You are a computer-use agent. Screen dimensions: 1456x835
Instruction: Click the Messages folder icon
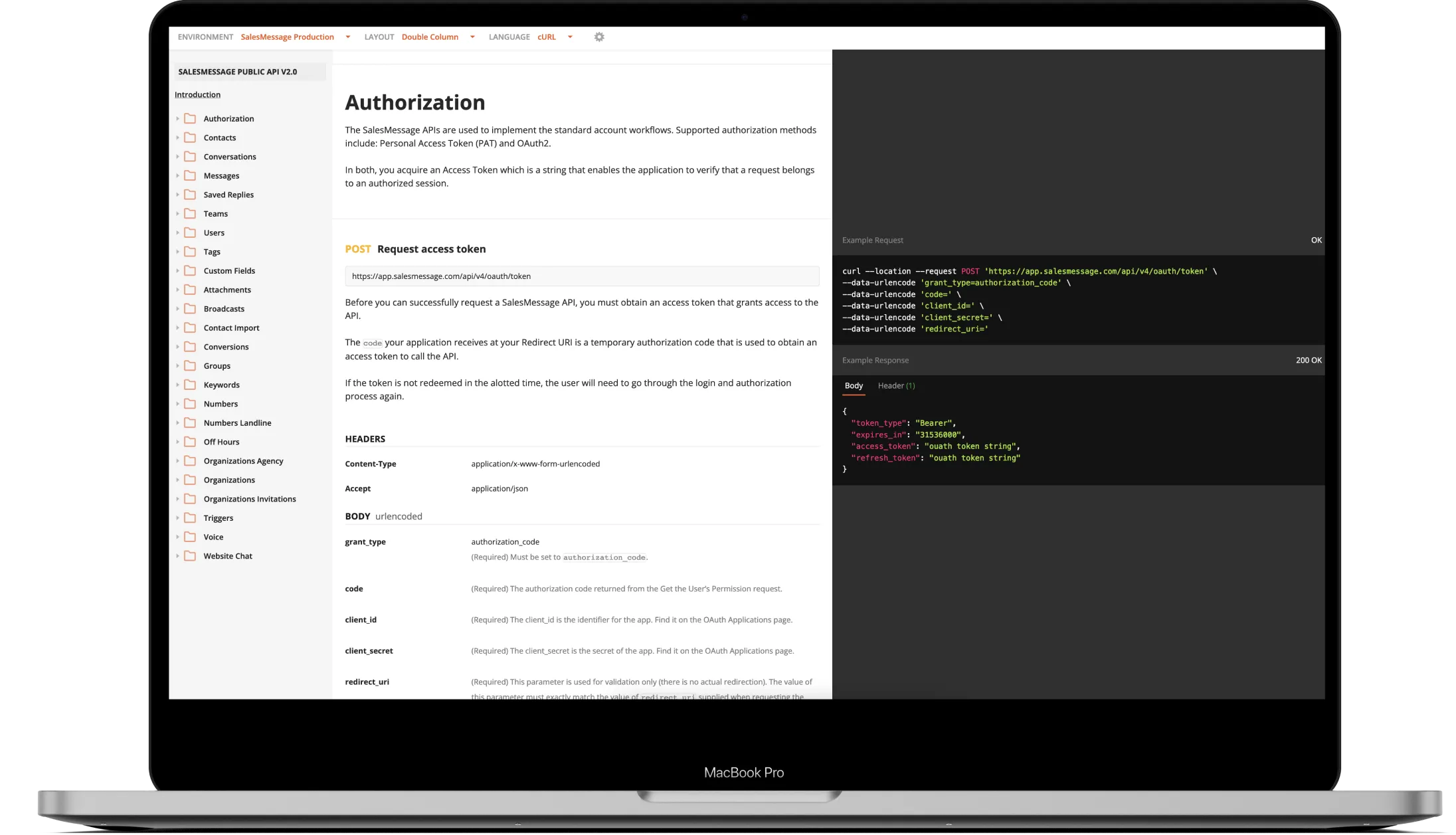(x=190, y=176)
